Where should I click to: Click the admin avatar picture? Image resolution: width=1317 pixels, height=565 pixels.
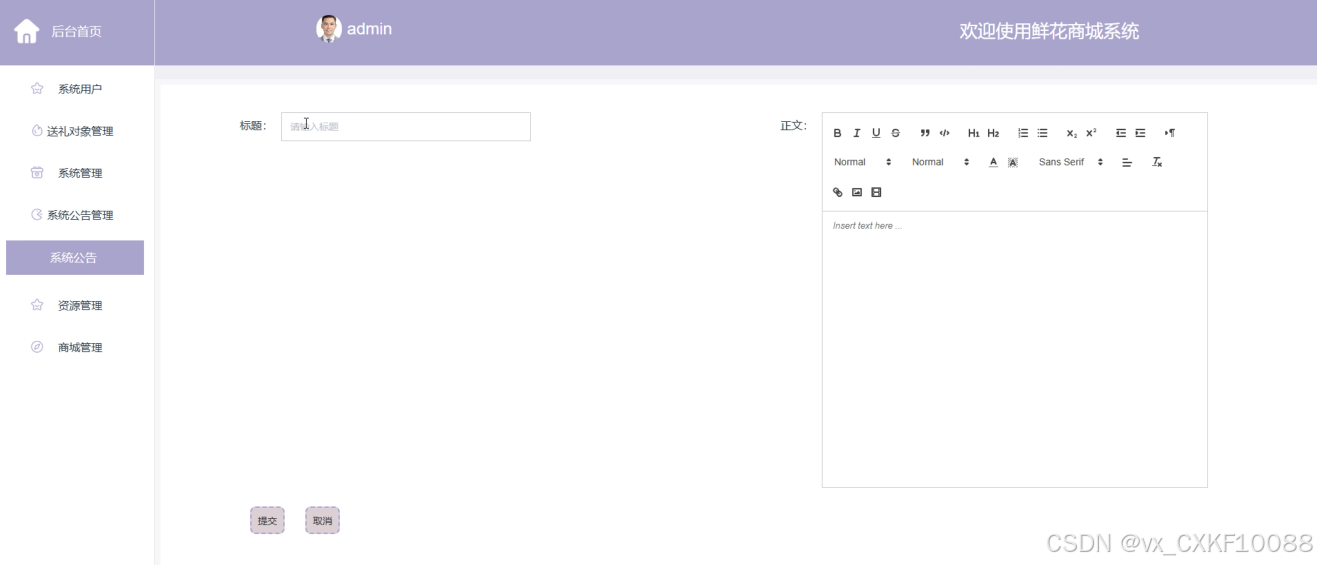(x=329, y=29)
